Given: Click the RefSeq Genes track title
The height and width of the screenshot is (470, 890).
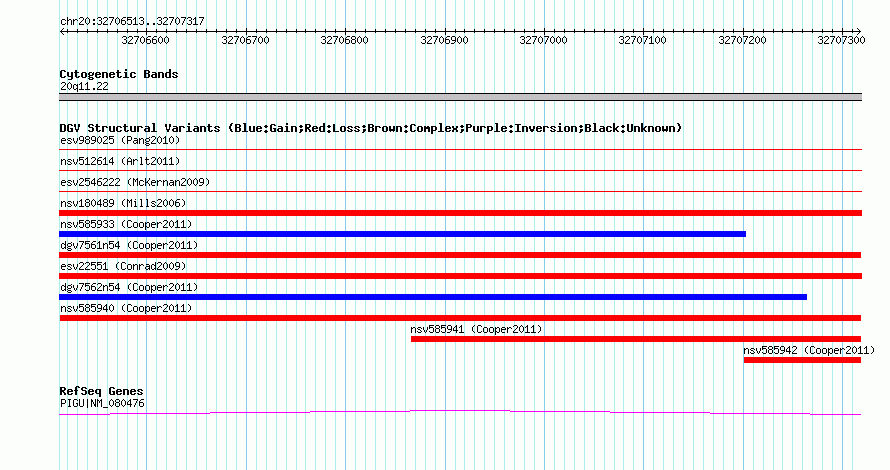Looking at the screenshot, I should (x=101, y=391).
